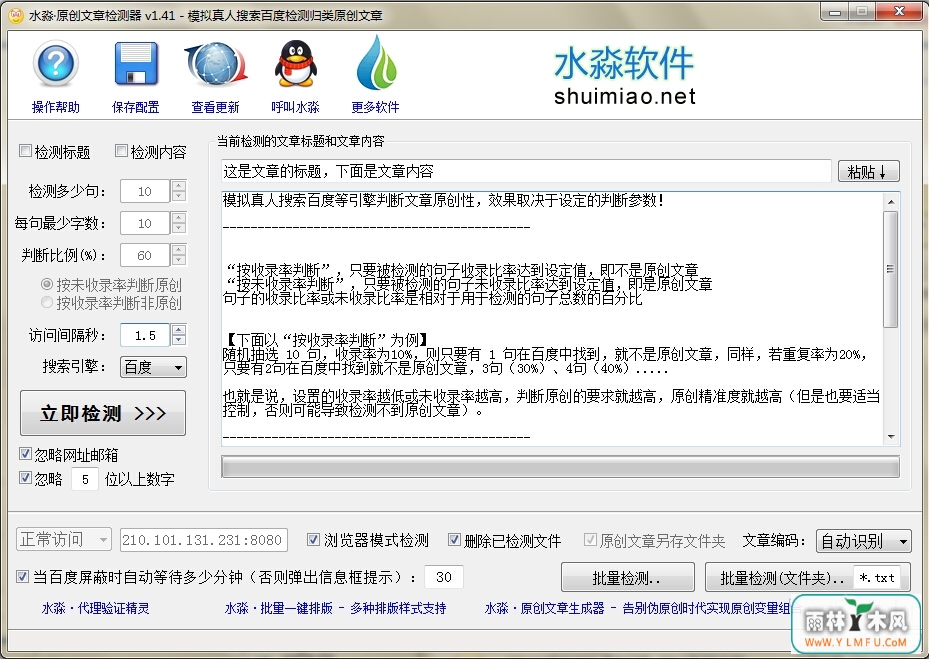
Task: Click the detection progress bar
Action: click(560, 466)
